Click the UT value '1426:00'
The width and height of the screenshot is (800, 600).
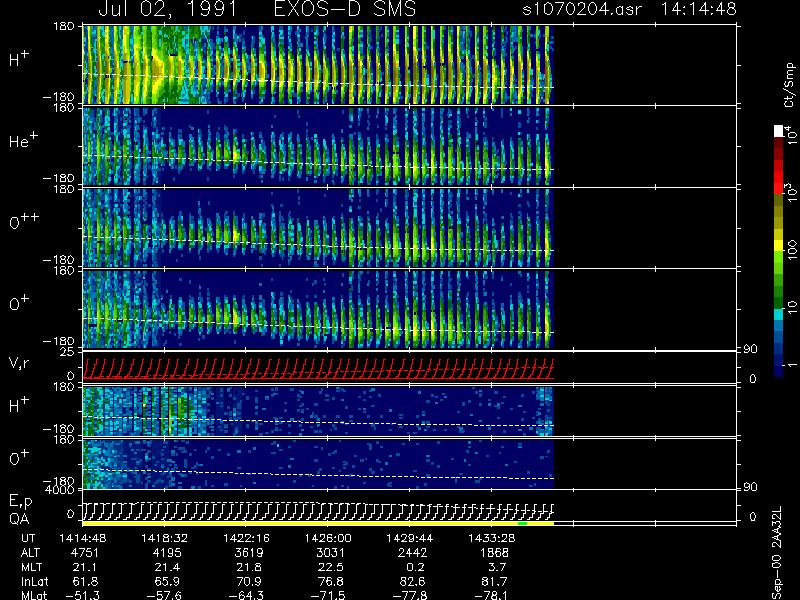coord(328,538)
